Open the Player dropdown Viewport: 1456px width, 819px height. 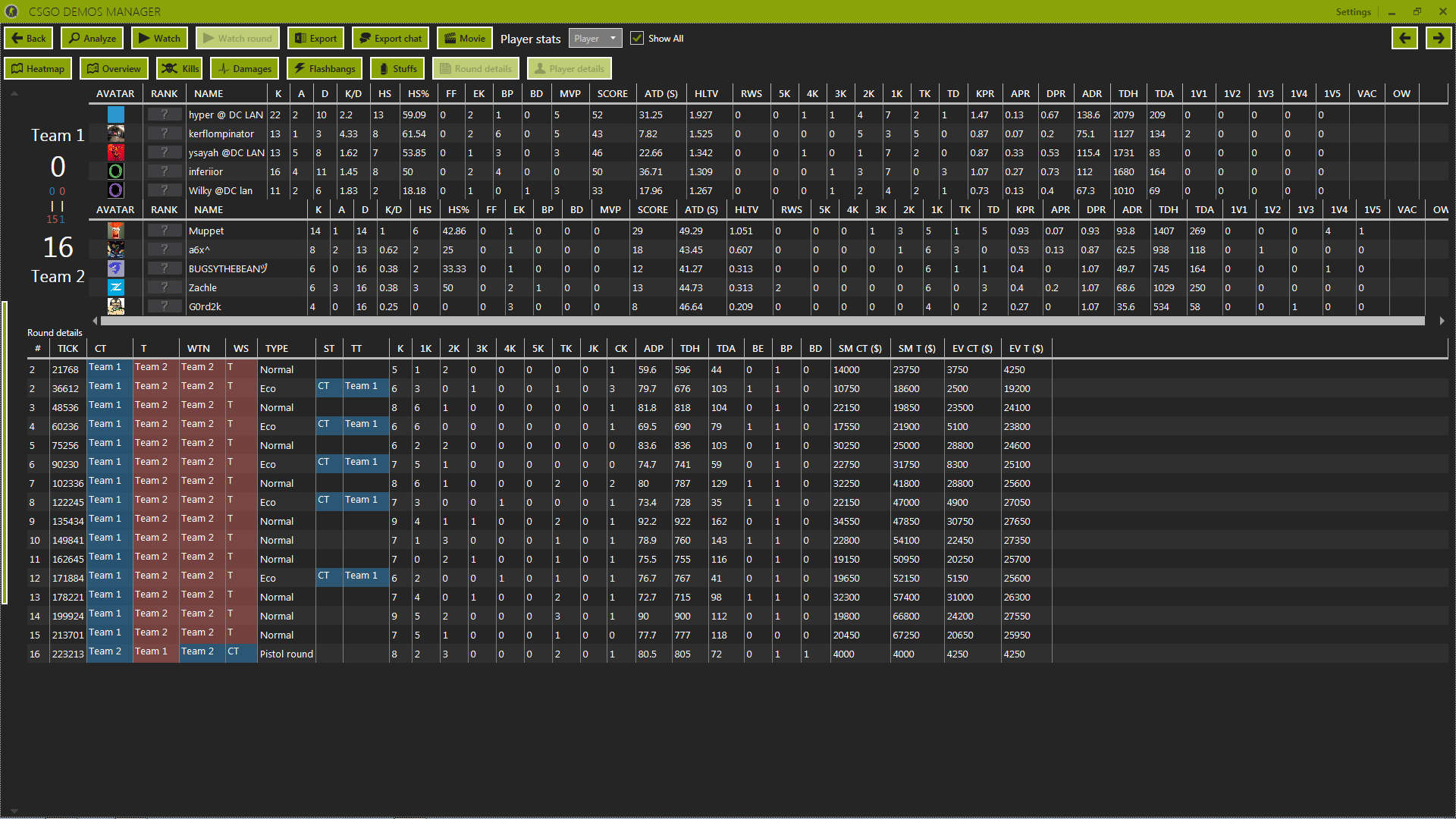click(x=595, y=38)
